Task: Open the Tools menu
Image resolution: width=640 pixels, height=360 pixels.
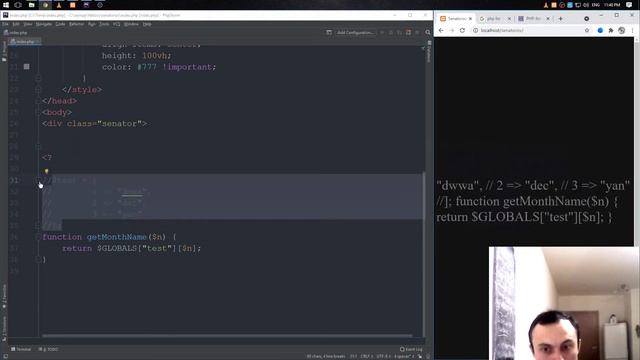Action: click(x=104, y=24)
